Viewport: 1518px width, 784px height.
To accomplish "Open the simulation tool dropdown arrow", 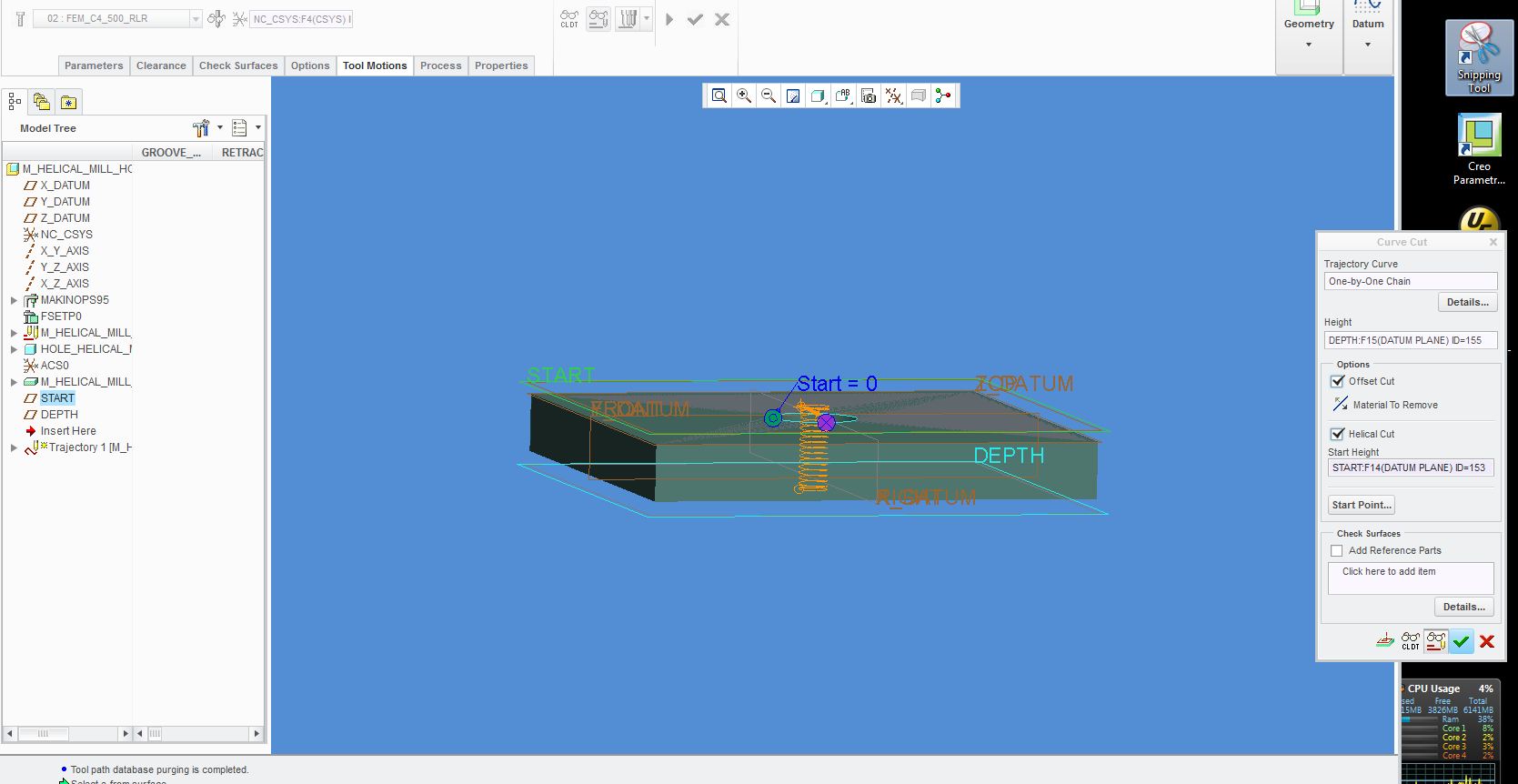I will click(647, 18).
